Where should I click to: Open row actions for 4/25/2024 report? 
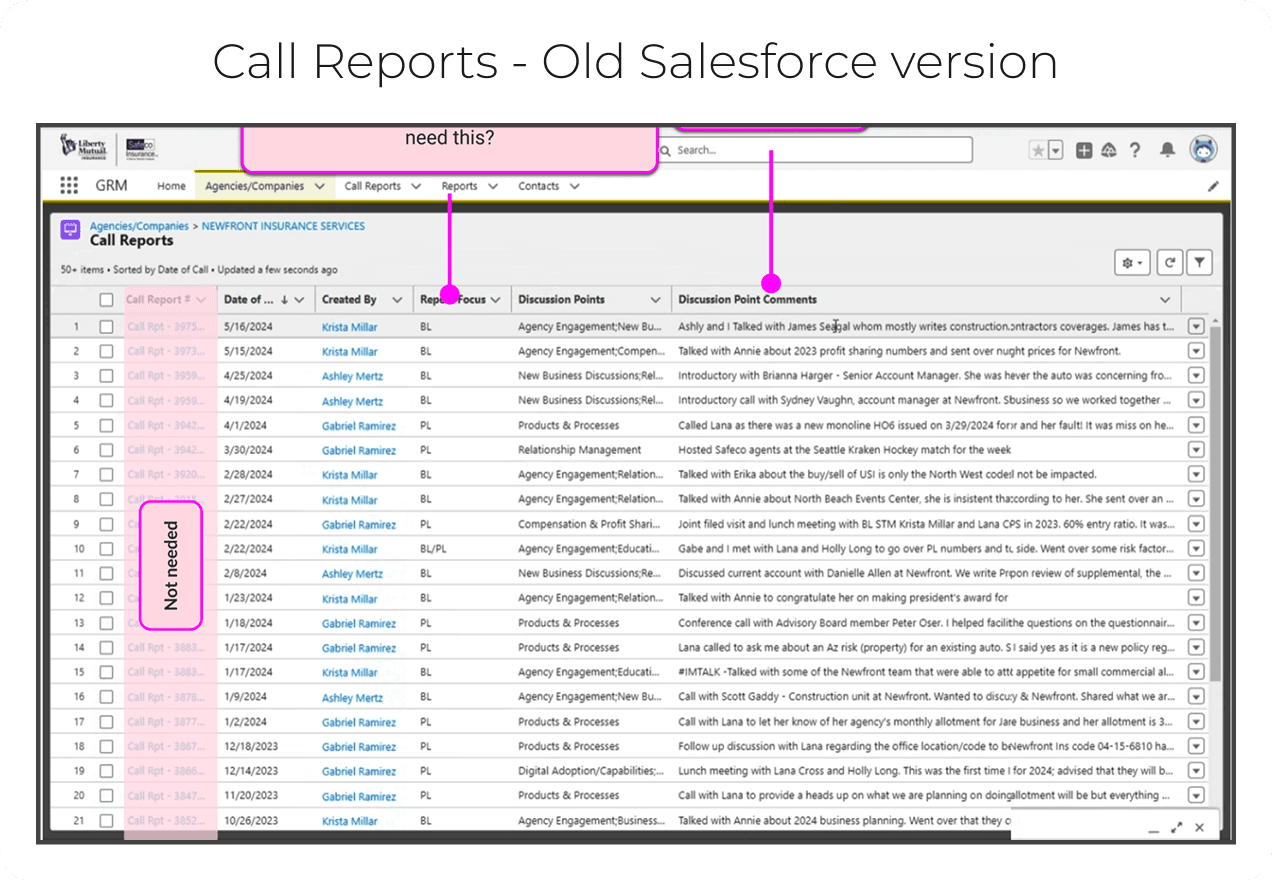(x=1196, y=376)
